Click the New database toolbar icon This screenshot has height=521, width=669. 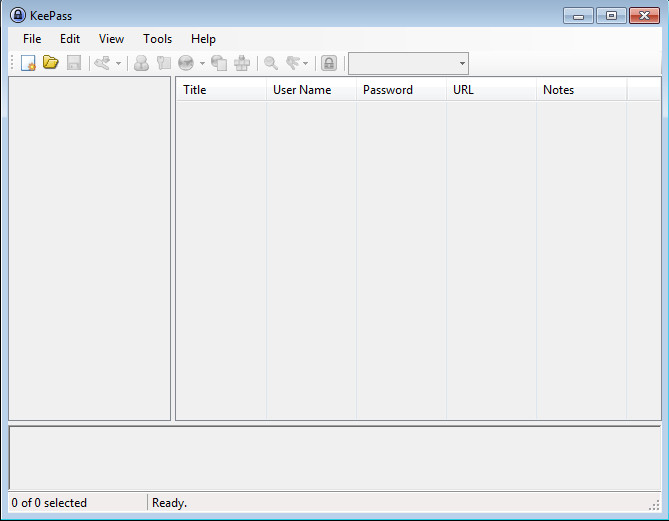click(x=28, y=63)
